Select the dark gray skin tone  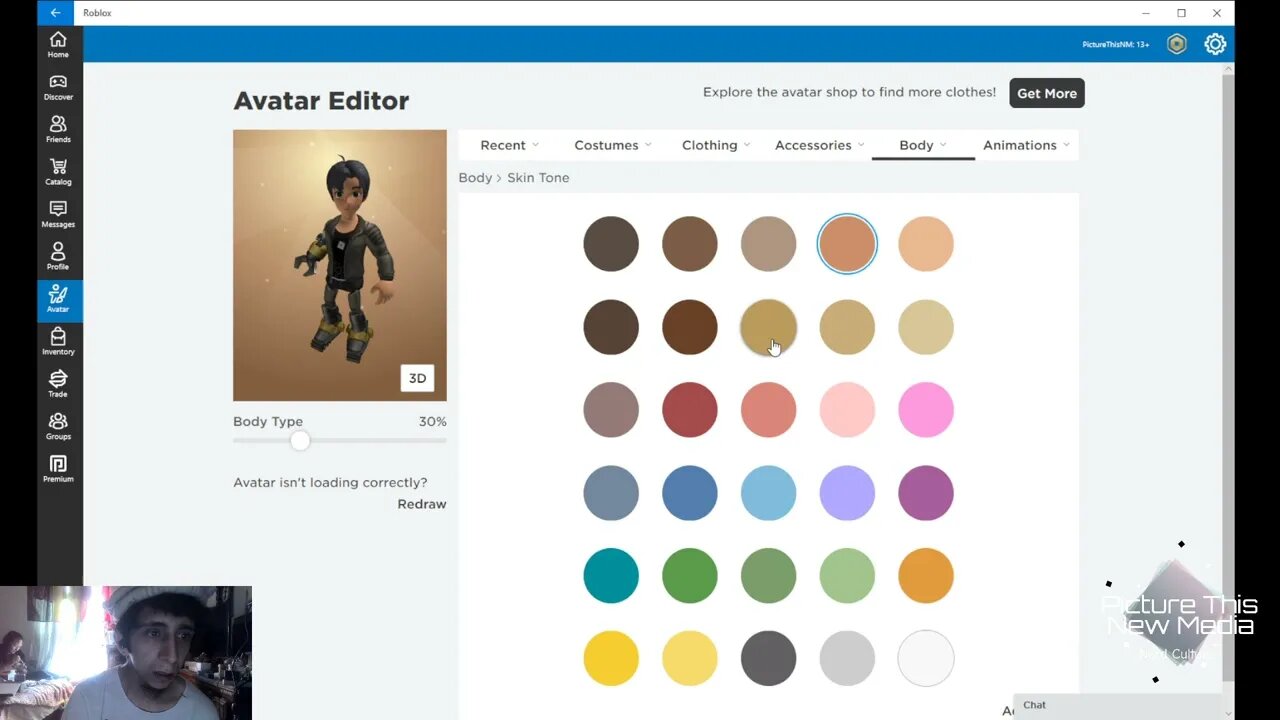pyautogui.click(x=768, y=658)
